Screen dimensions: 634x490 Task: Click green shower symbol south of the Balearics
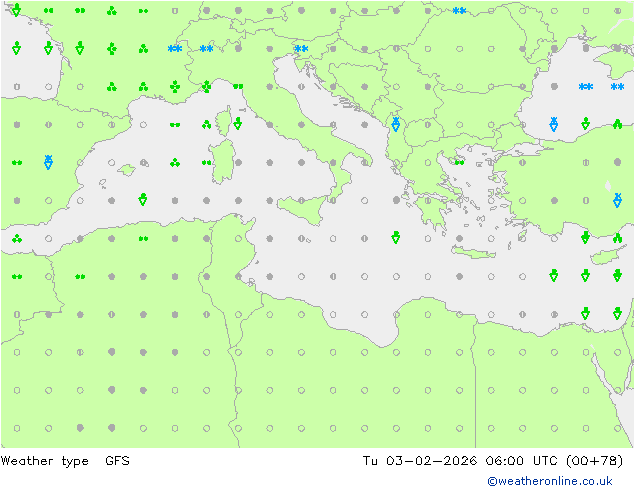(x=143, y=199)
